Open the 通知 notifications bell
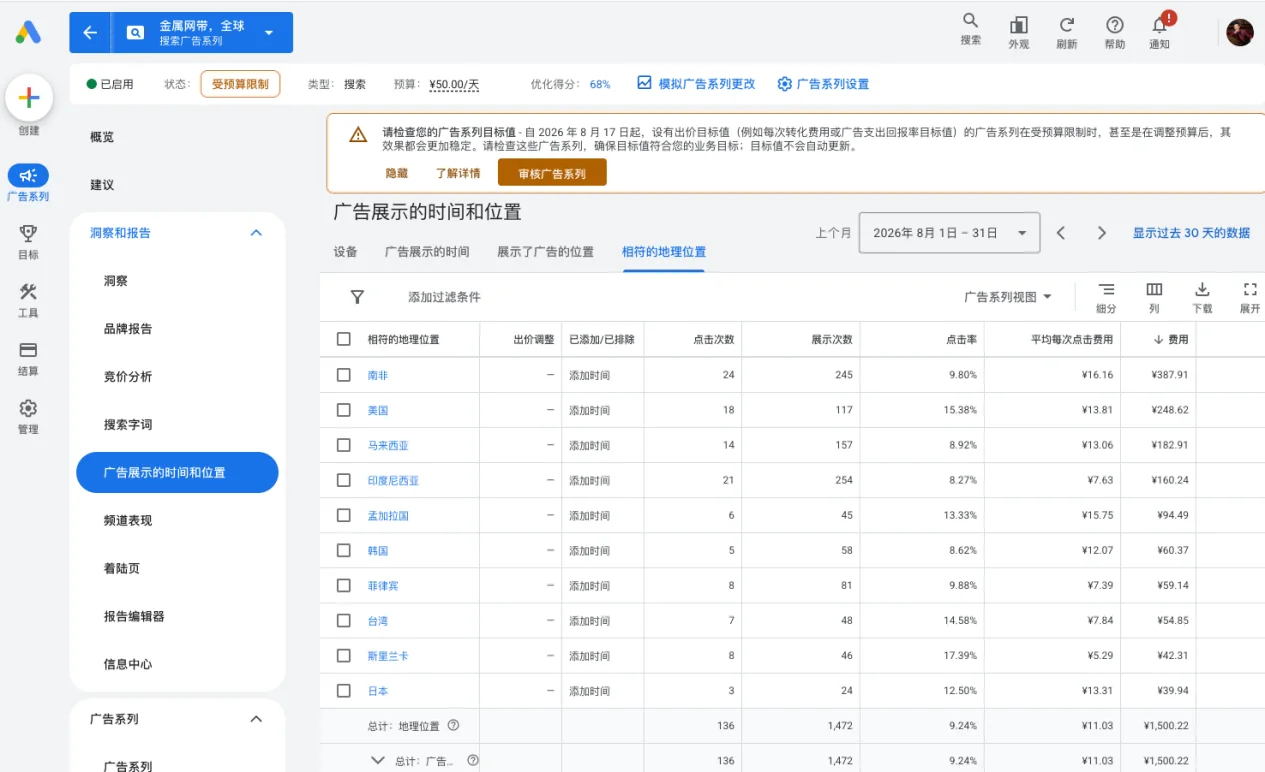Viewport: 1265px width, 772px height. click(x=1160, y=25)
